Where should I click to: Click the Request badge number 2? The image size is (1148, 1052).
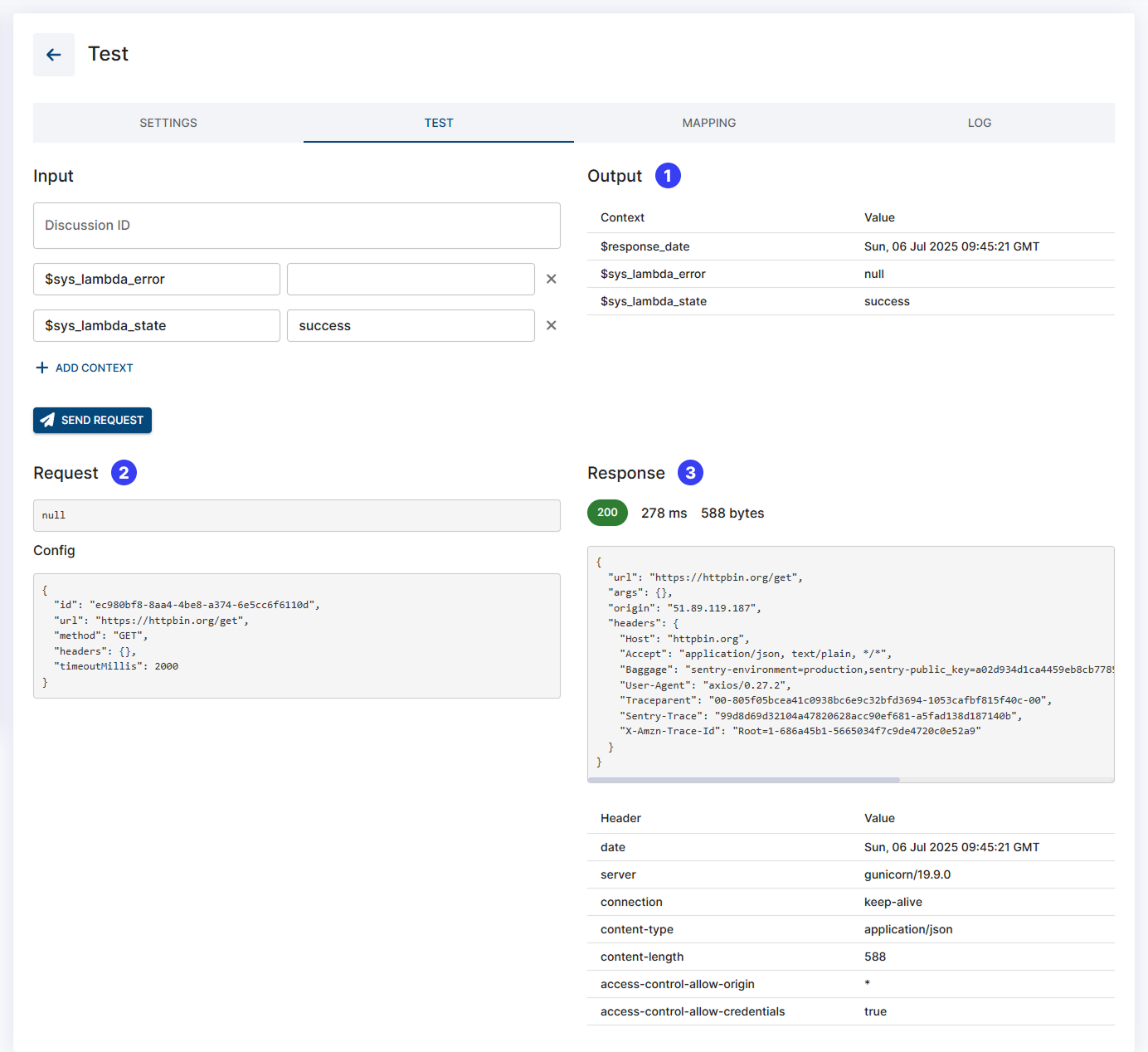(124, 473)
